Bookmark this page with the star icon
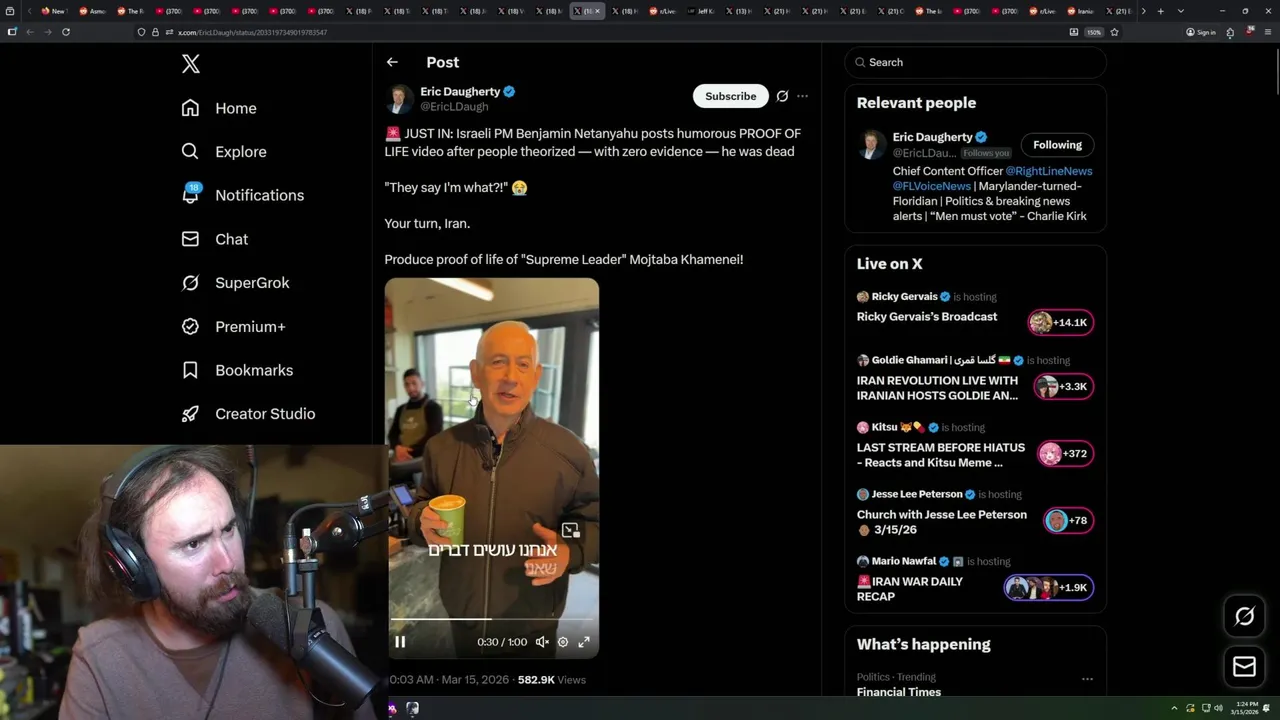 click(x=1114, y=32)
